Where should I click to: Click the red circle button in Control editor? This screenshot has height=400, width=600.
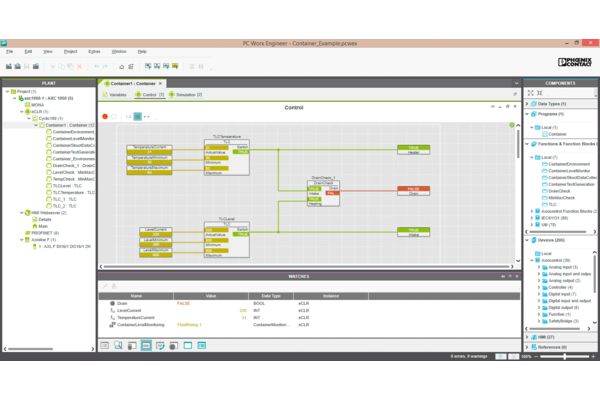105,116
